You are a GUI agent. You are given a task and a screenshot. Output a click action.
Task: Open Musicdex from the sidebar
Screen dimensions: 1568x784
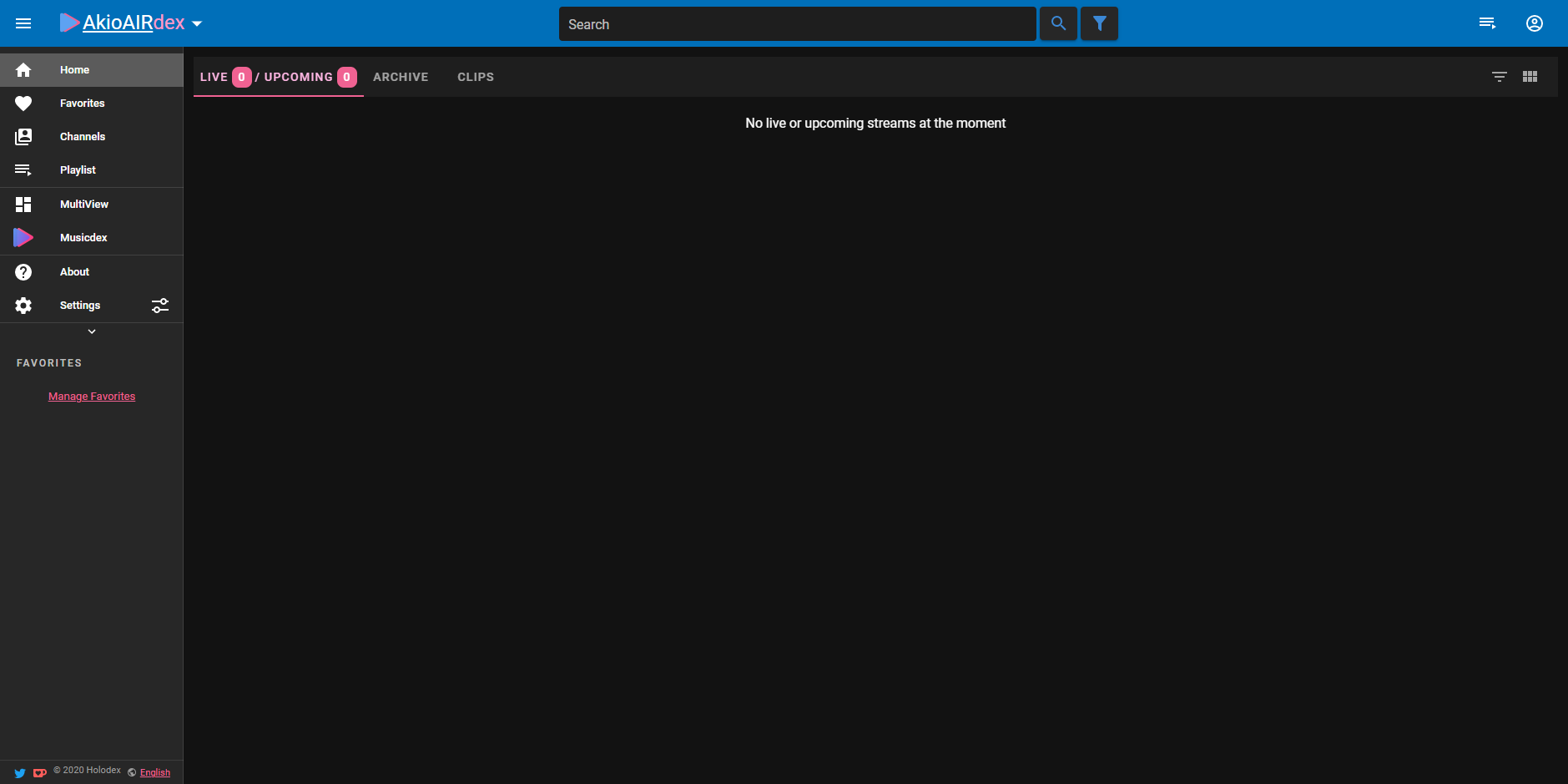(92, 238)
